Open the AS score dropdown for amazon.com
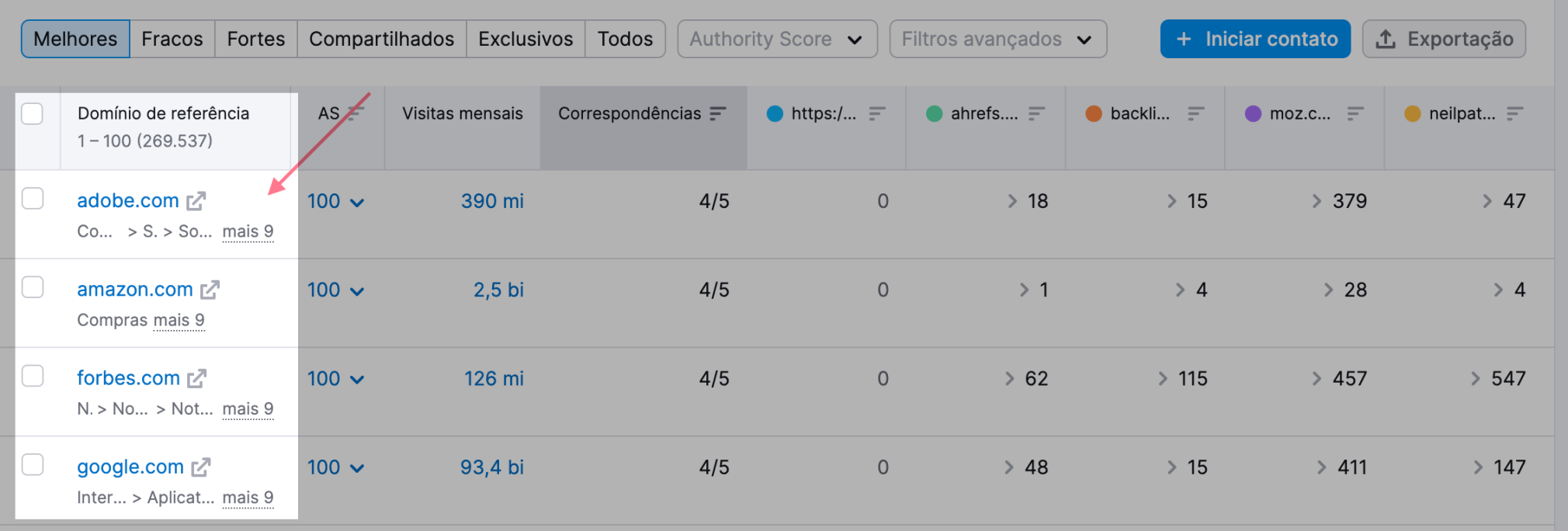Viewport: 1568px width, 531px height. point(358,290)
